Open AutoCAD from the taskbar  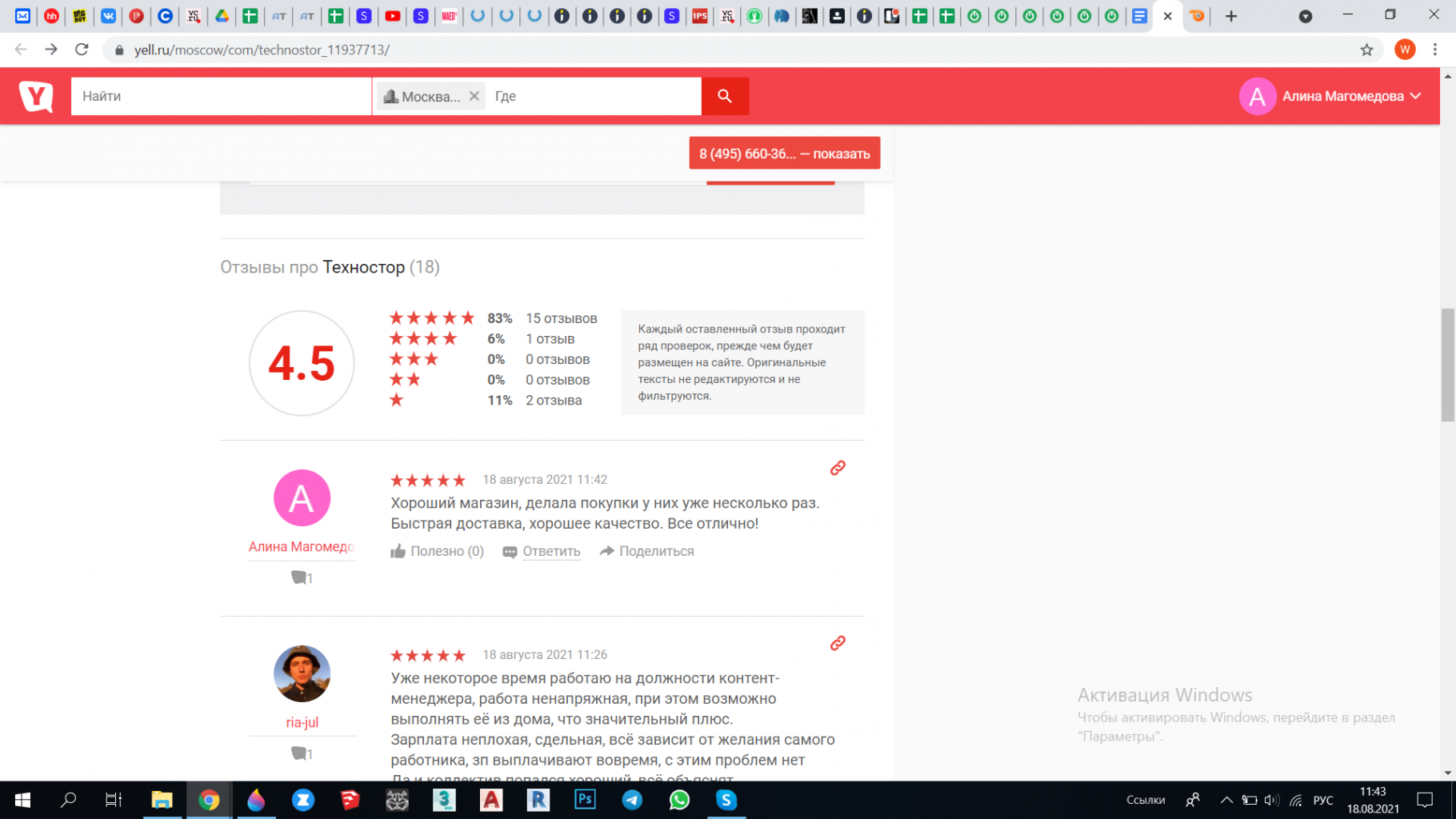point(491,800)
